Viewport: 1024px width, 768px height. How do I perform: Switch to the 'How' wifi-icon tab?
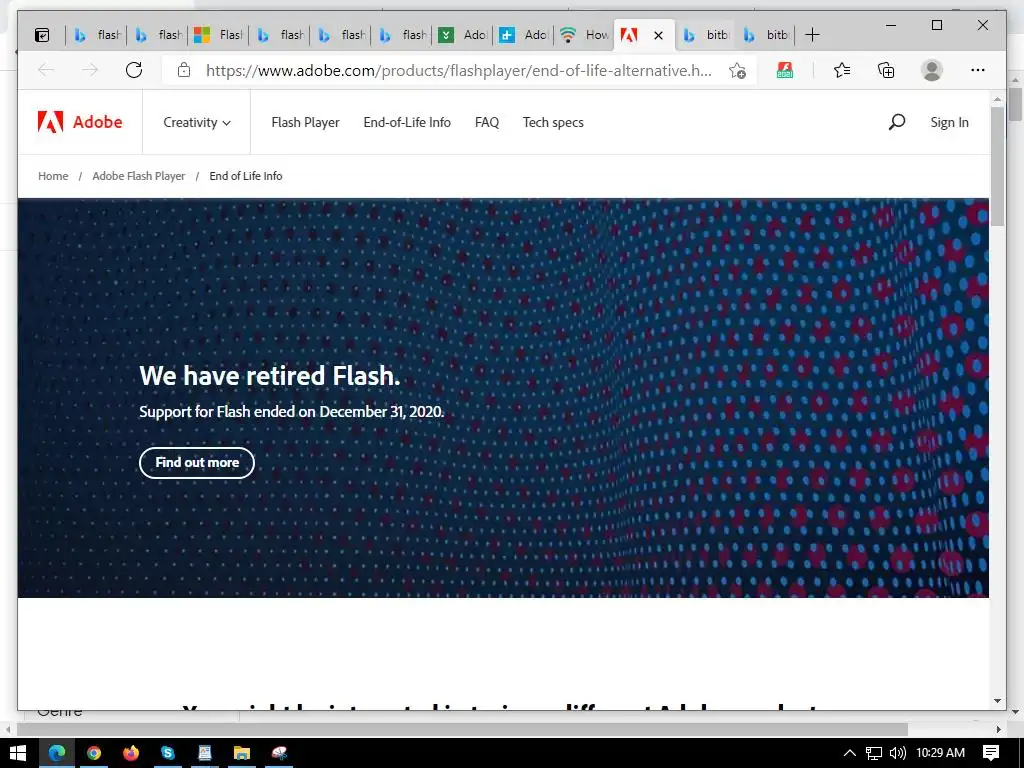(585, 35)
